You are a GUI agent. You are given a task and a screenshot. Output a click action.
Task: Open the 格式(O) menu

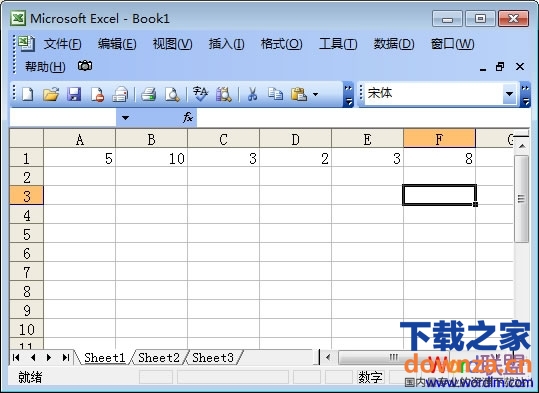(282, 44)
